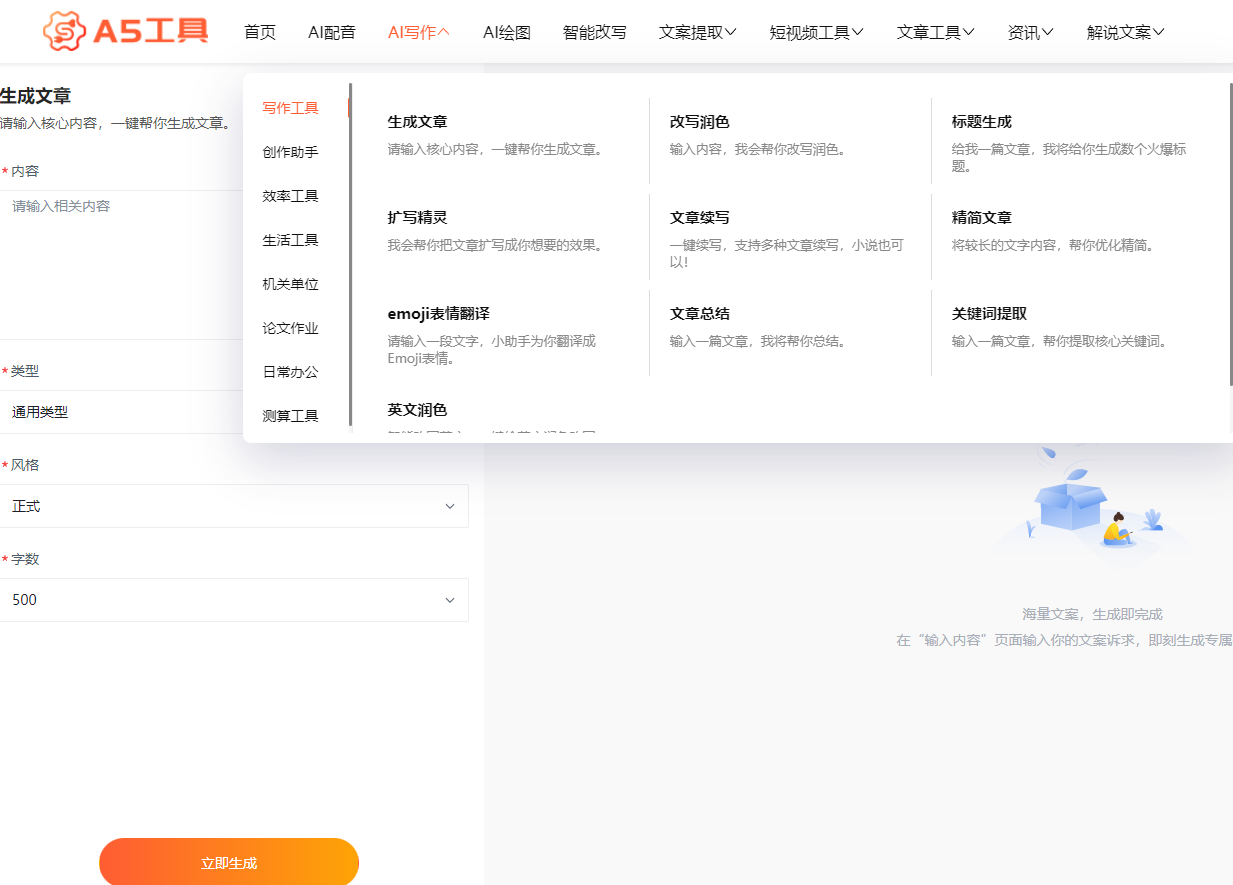Open 智能改写 page

(x=595, y=32)
